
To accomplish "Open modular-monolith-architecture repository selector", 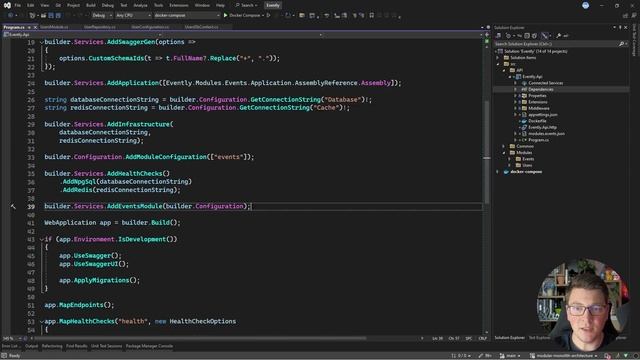I will pos(564,356).
